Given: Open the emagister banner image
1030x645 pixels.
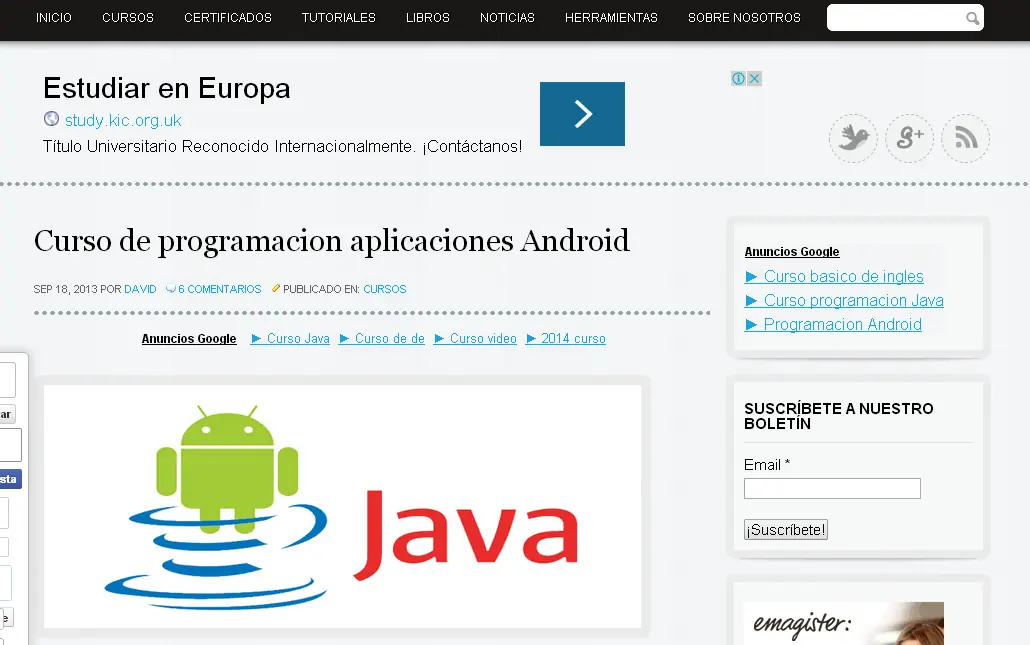Looking at the screenshot, I should point(844,623).
